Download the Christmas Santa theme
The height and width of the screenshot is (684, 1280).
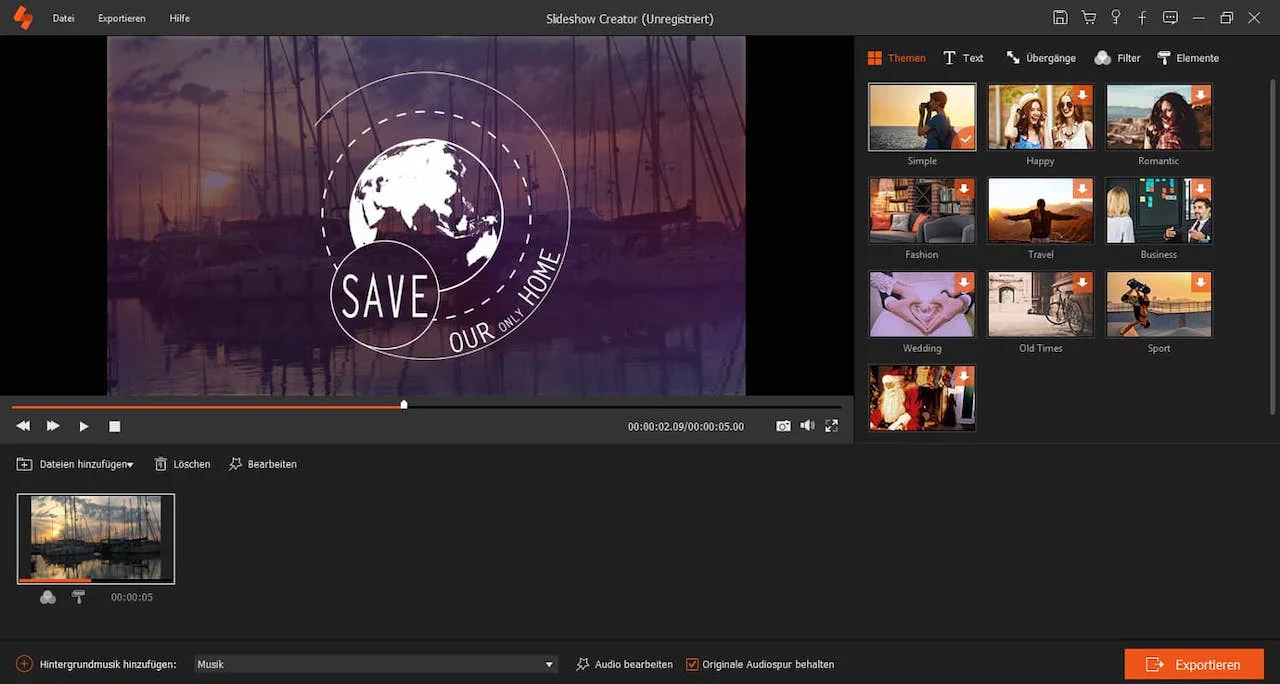(964, 377)
